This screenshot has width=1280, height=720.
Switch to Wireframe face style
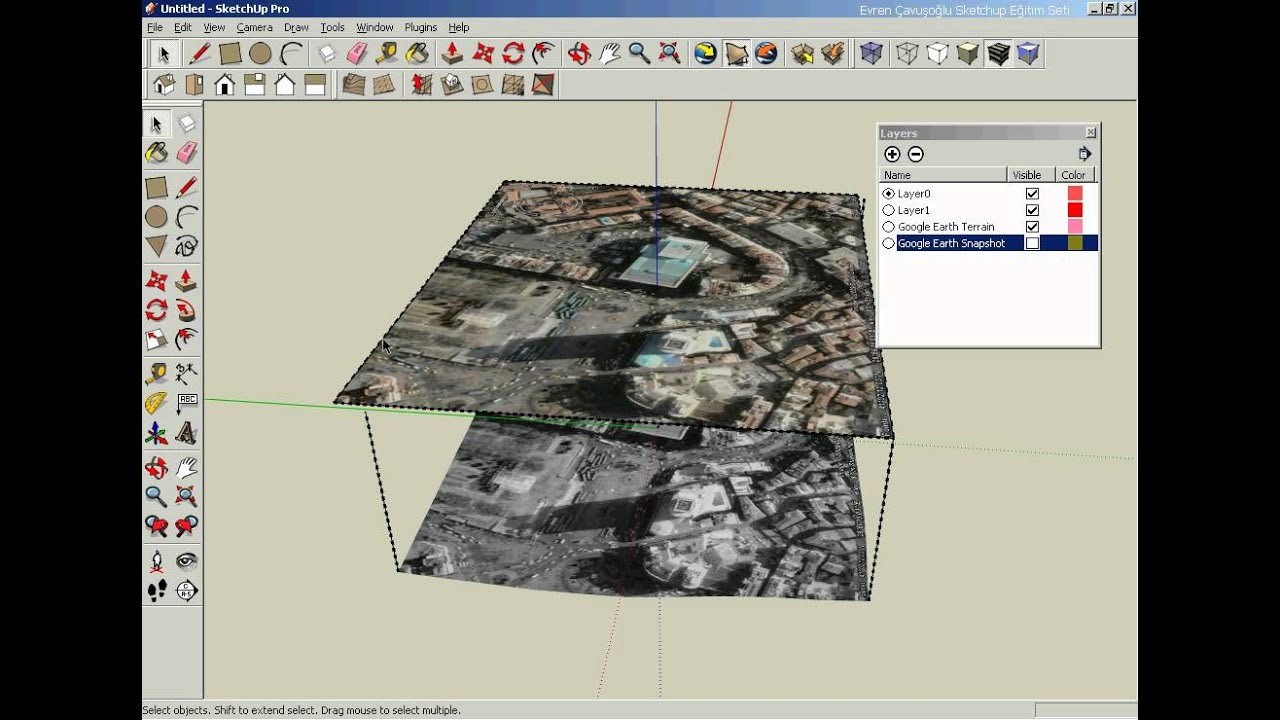tap(907, 53)
